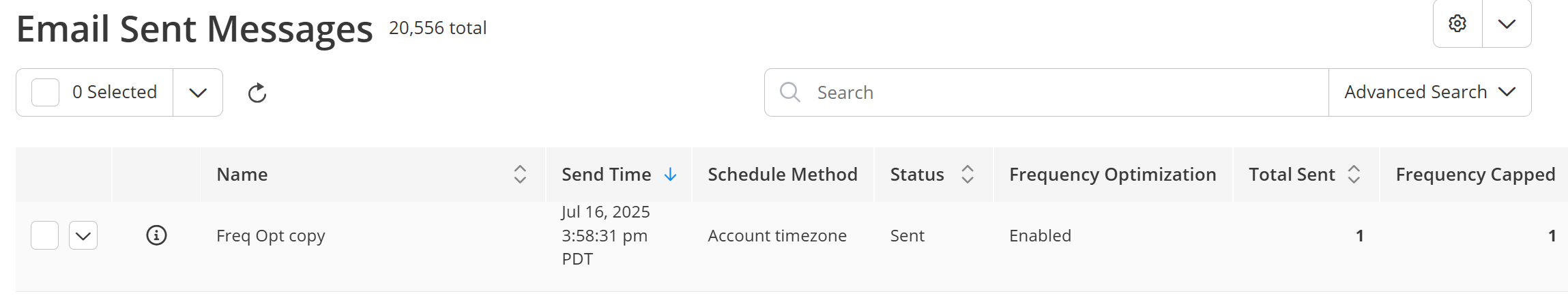The image size is (1568, 296).
Task: Expand the 0 Selected dropdown arrow
Action: pos(198,92)
